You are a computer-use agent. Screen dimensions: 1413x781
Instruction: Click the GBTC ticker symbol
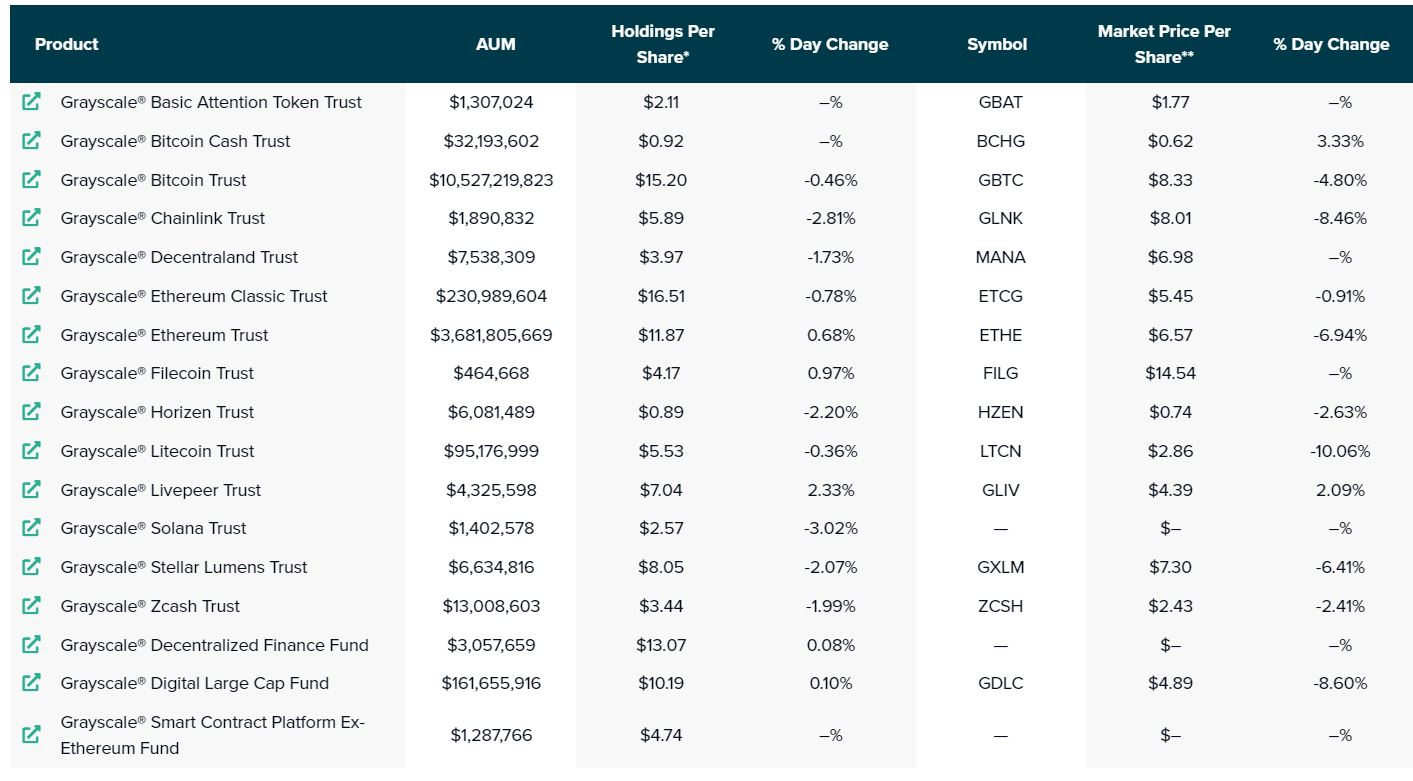point(1000,180)
